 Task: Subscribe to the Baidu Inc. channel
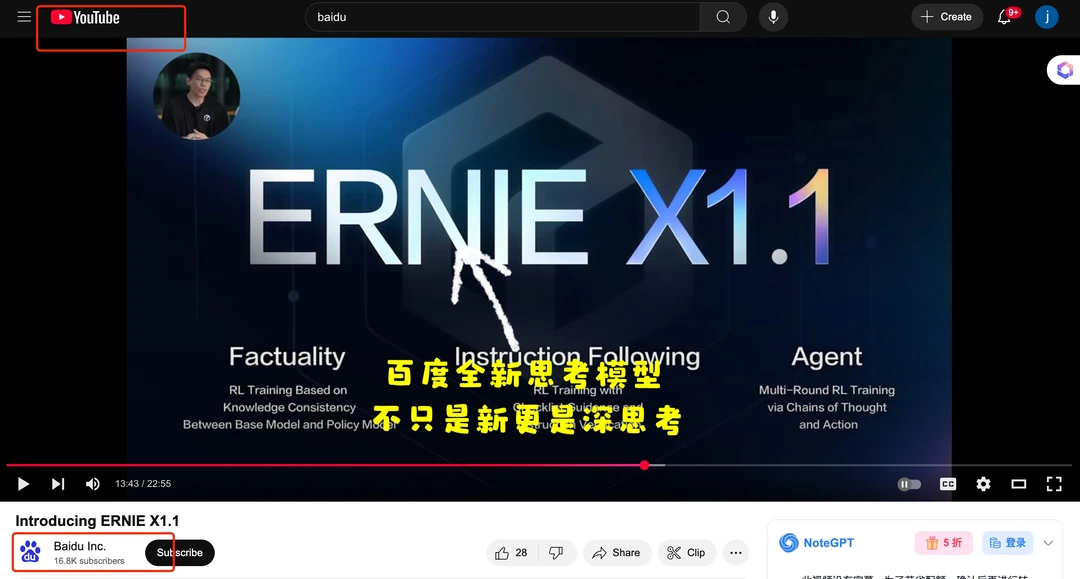pyautogui.click(x=180, y=553)
